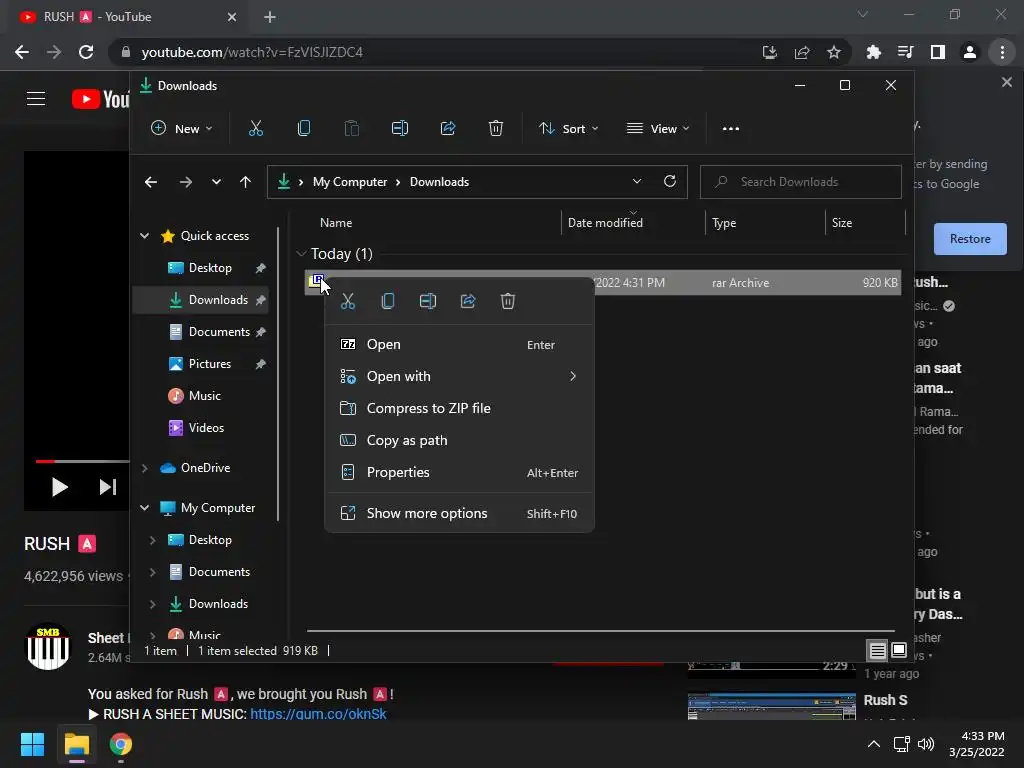
Task: Click File Explorer taskbar icon
Action: (x=76, y=744)
